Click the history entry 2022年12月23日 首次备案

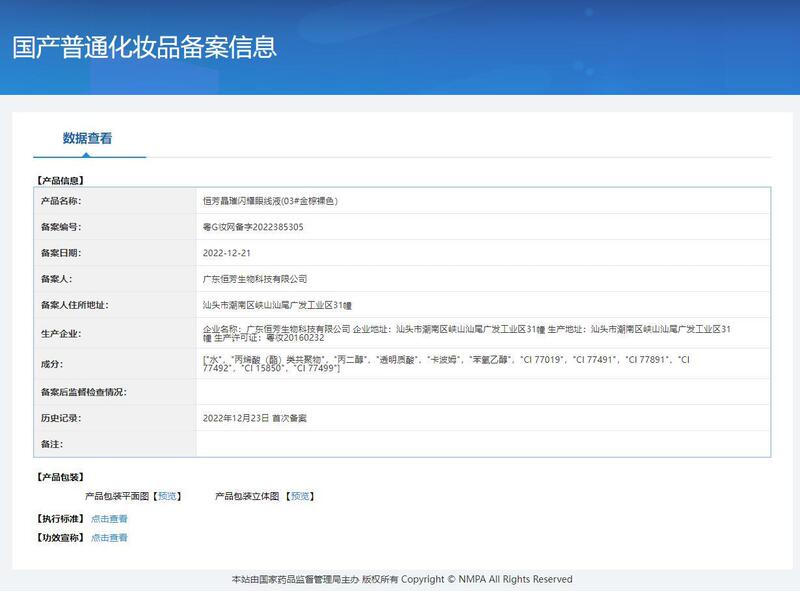pos(255,418)
